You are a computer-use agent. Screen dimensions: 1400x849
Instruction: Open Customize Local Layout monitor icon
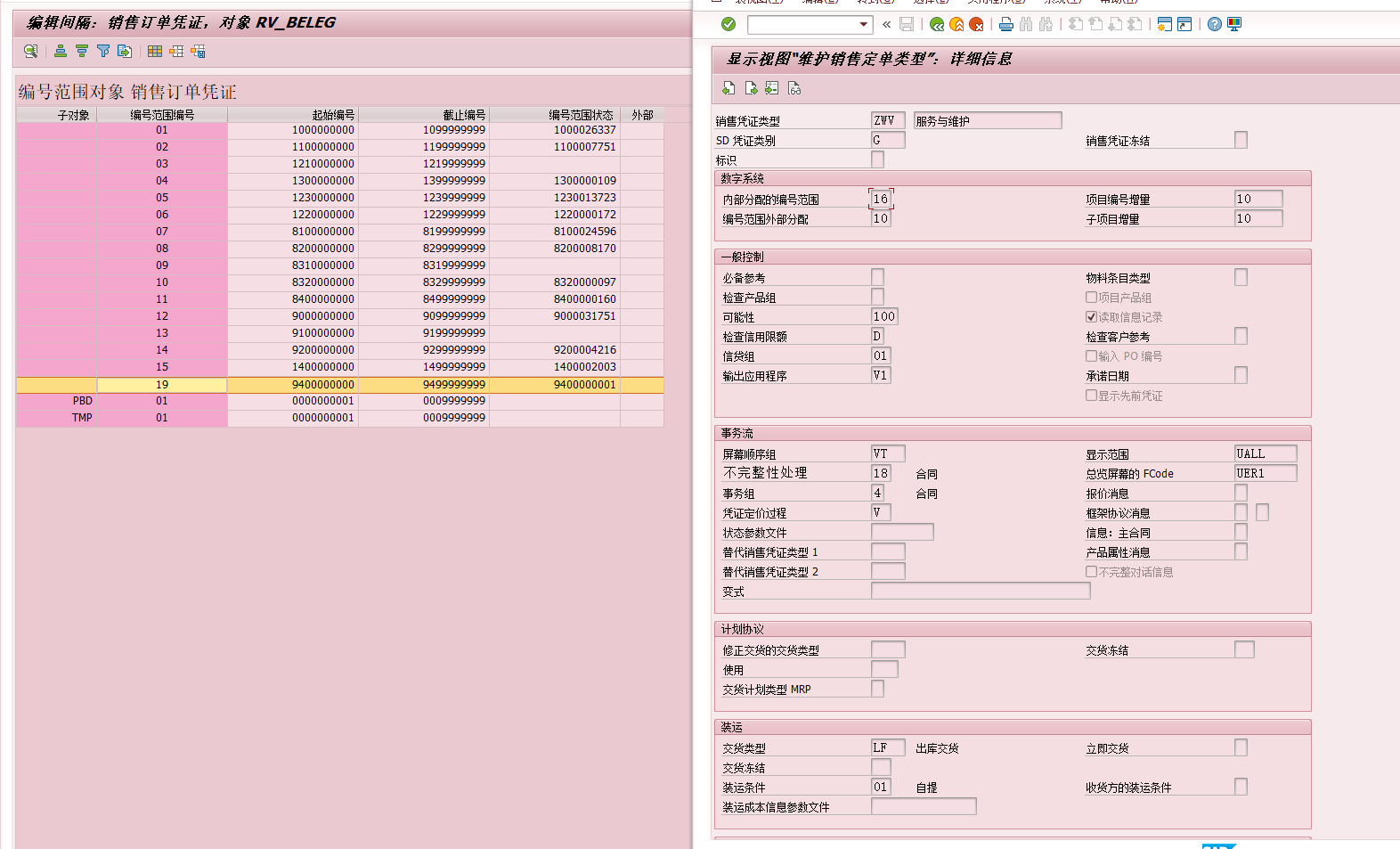pyautogui.click(x=1234, y=24)
